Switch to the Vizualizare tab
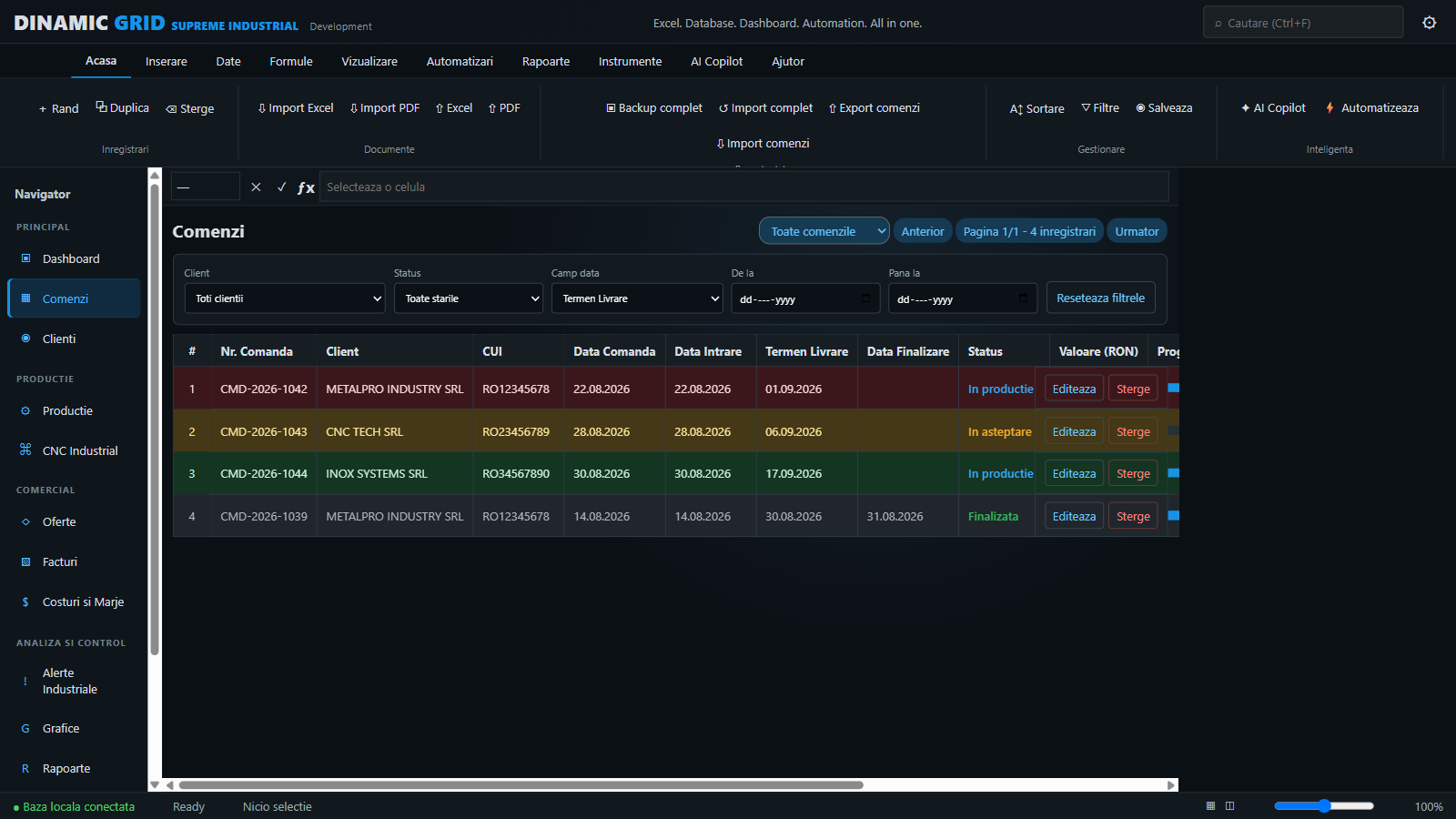Viewport: 1456px width, 819px height. pos(369,62)
